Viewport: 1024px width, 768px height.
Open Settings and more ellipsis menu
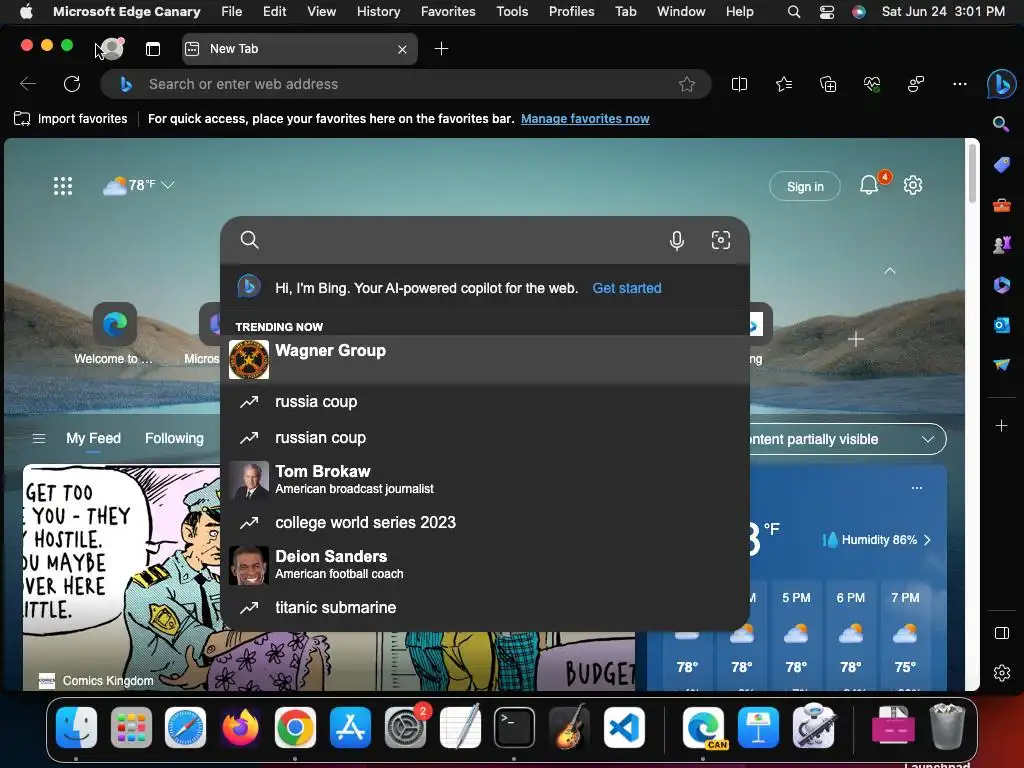click(959, 84)
